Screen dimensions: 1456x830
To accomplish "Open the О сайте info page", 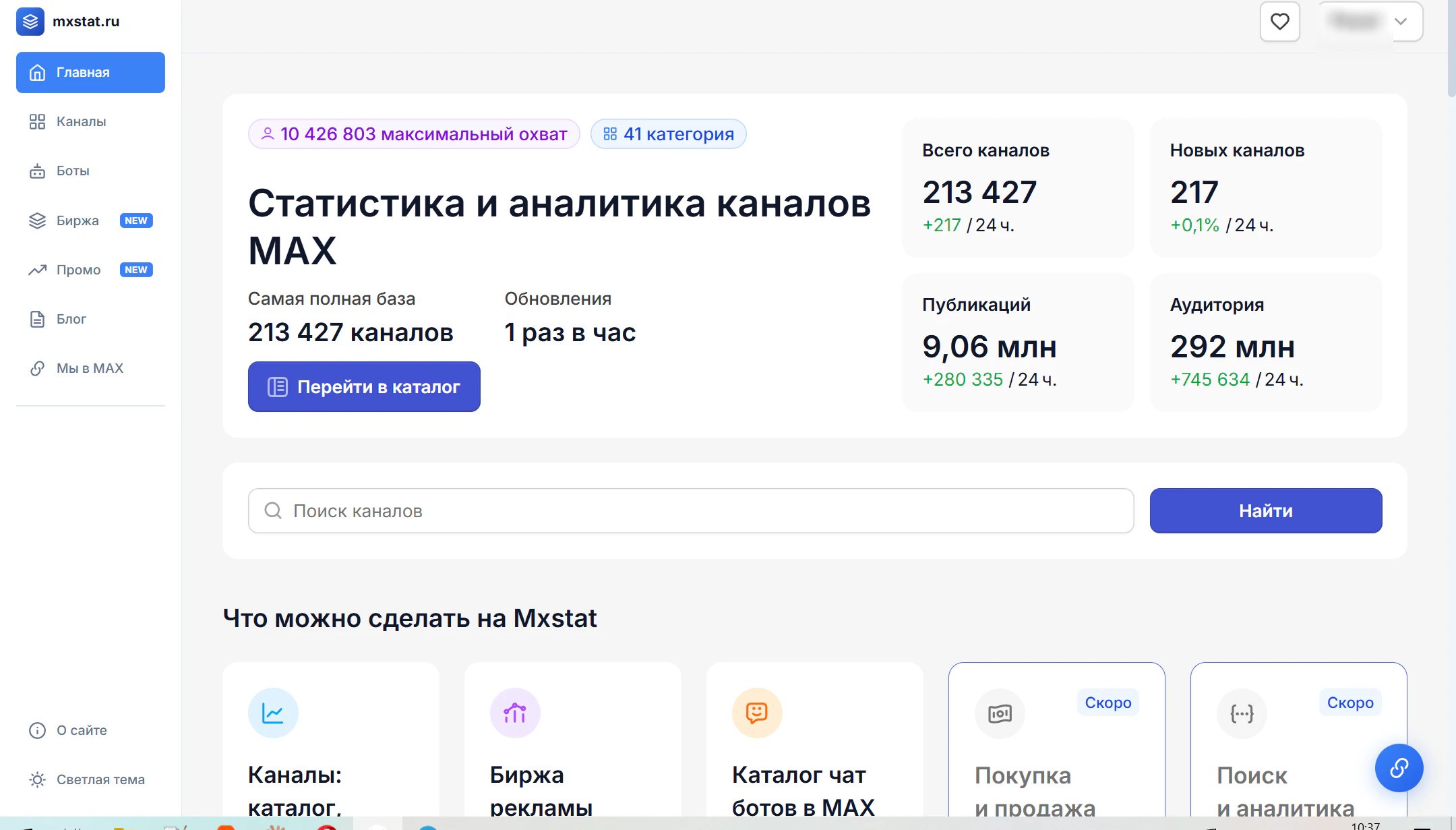I will (x=90, y=730).
